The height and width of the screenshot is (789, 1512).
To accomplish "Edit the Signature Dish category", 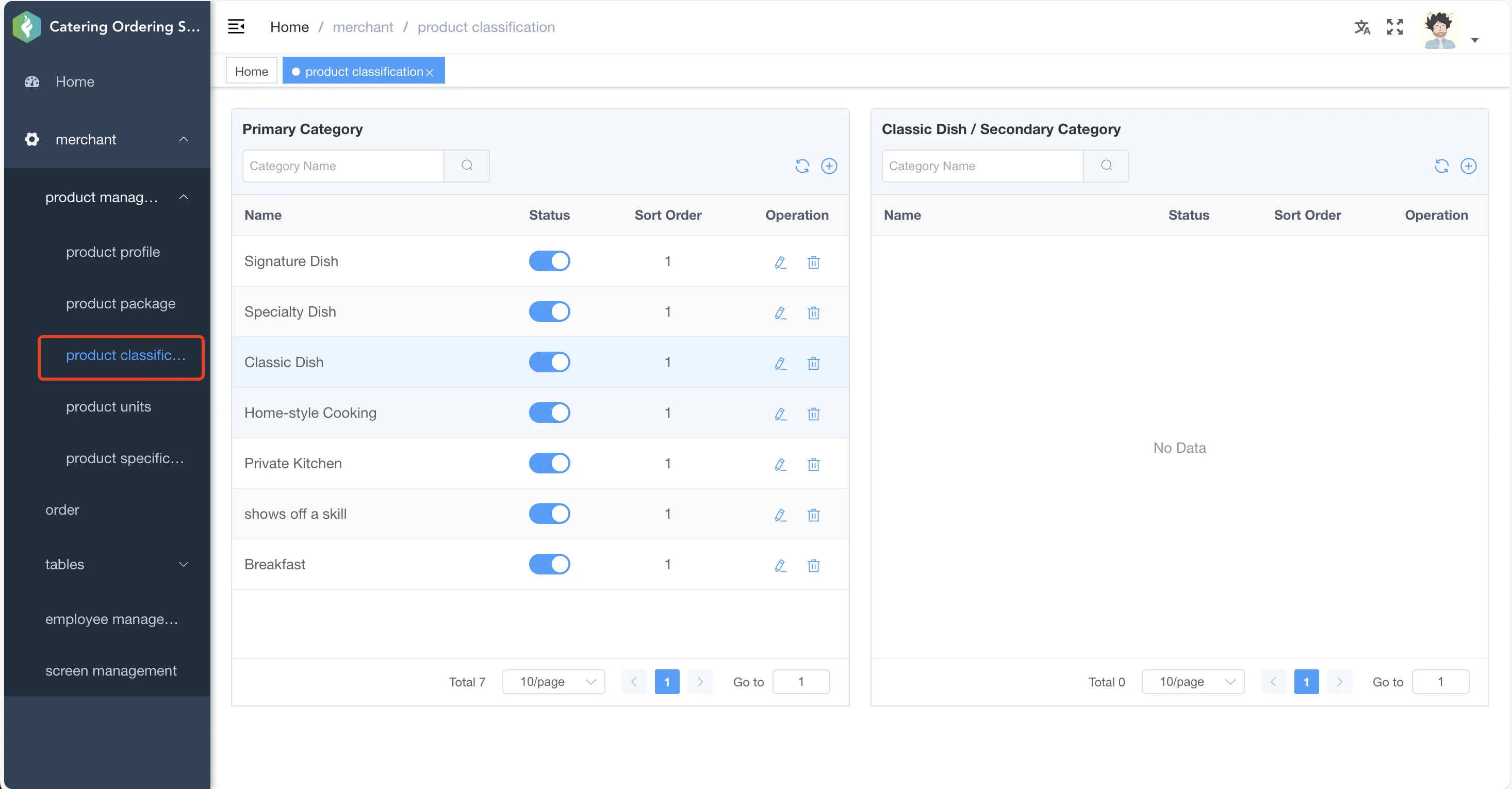I will pyautogui.click(x=780, y=262).
